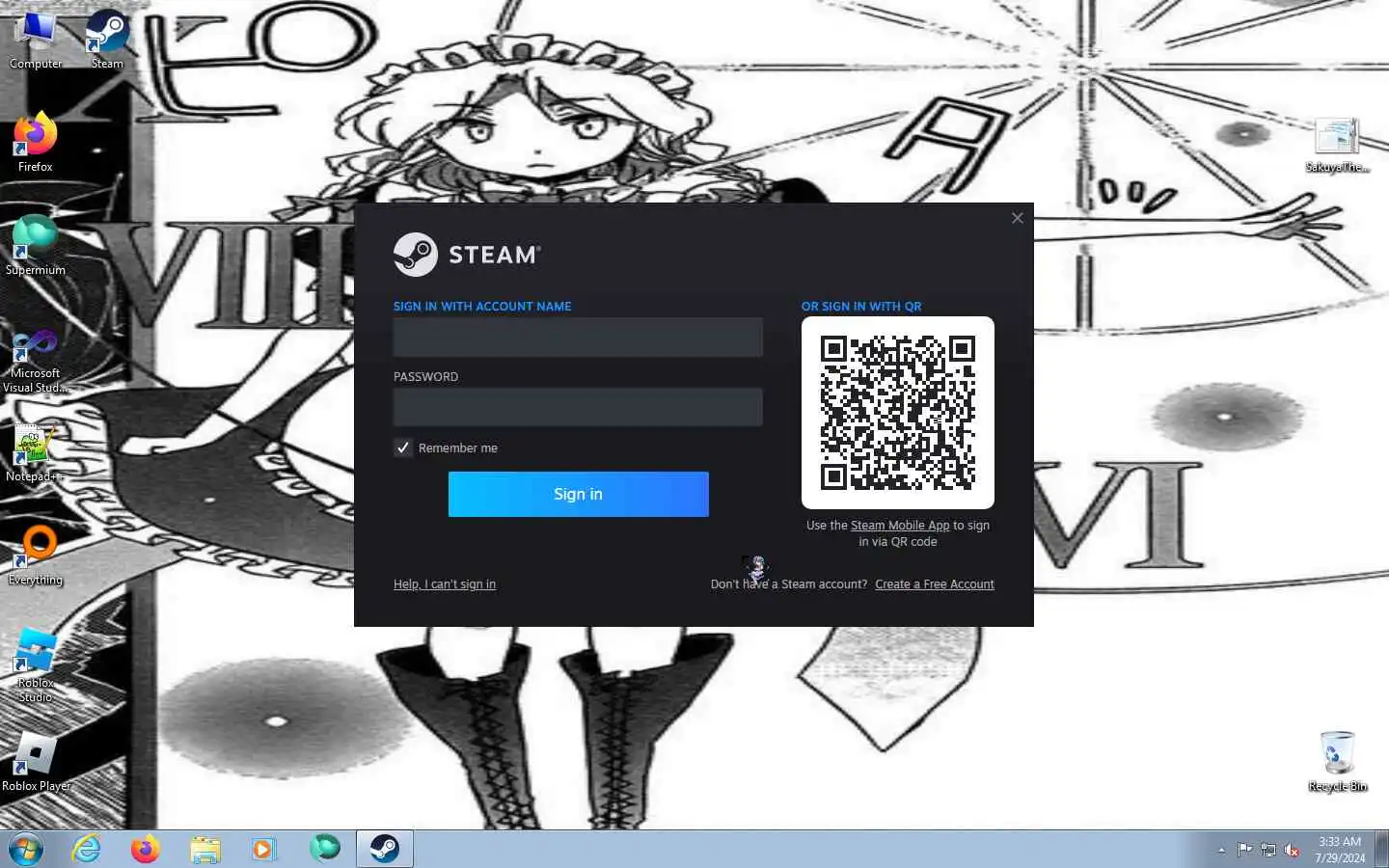Open the Help, I can't sign in link
1389x868 pixels.
(x=445, y=584)
